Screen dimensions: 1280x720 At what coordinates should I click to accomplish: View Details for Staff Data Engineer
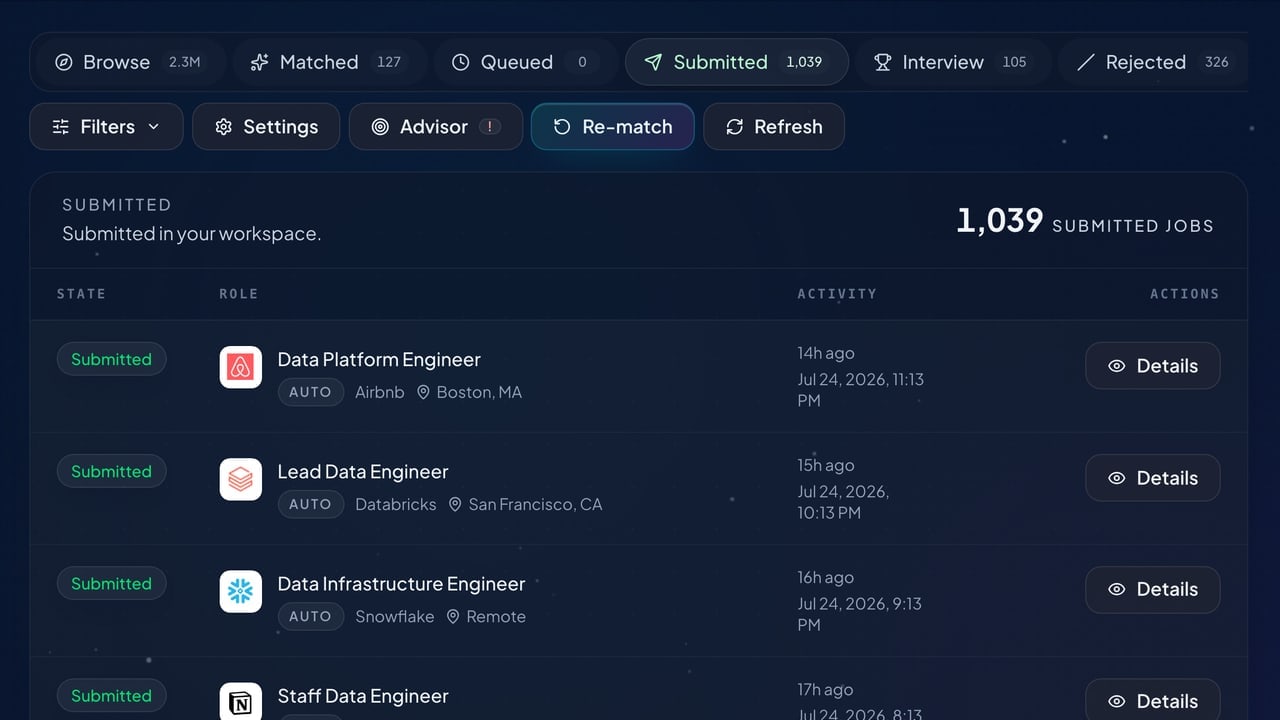[x=1153, y=700]
